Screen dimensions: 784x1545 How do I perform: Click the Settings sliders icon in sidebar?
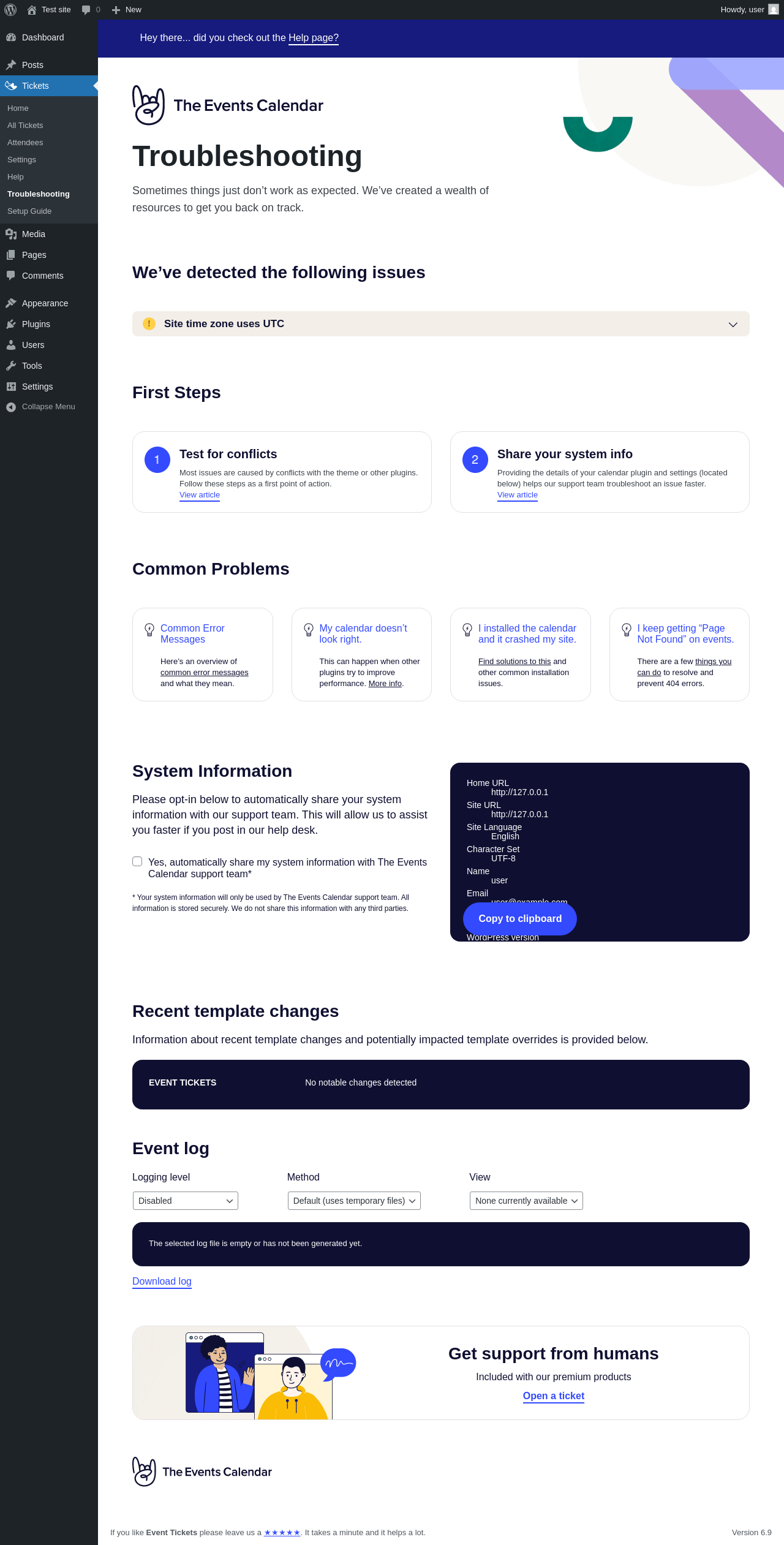point(11,387)
